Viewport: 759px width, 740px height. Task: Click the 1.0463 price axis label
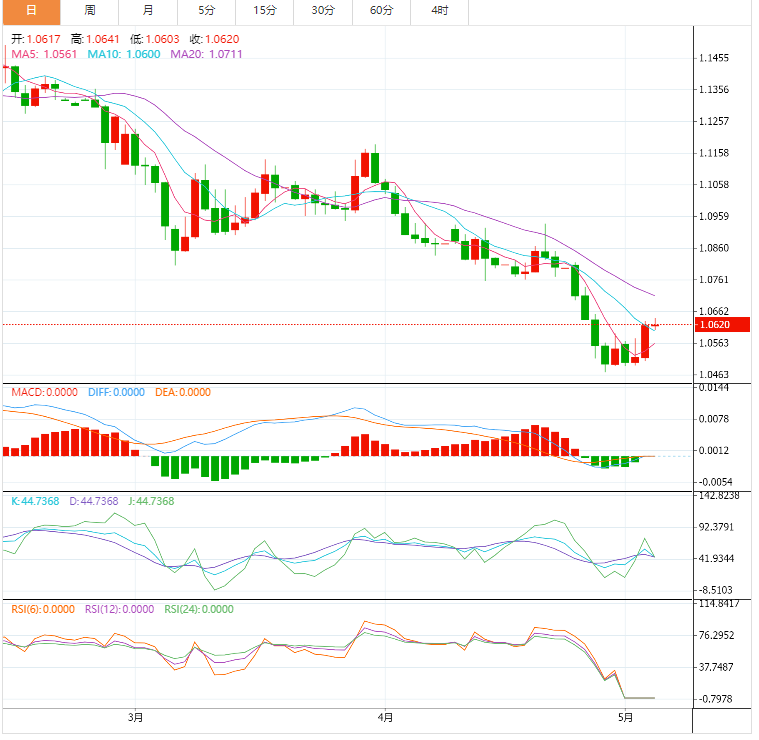point(713,375)
